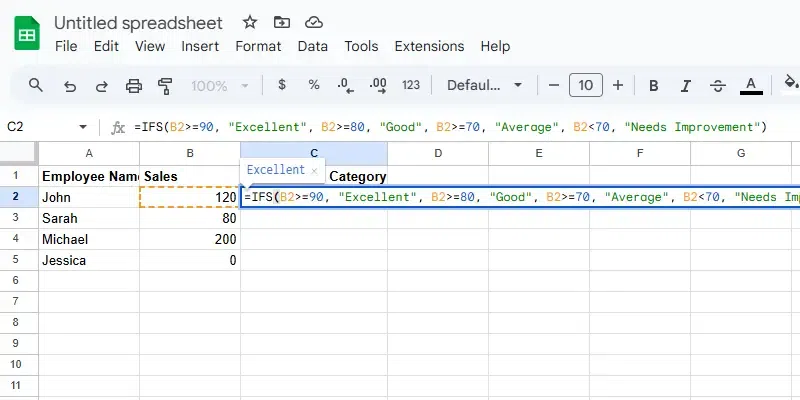The image size is (800, 400).
Task: Open the Extensions menu
Action: click(429, 46)
